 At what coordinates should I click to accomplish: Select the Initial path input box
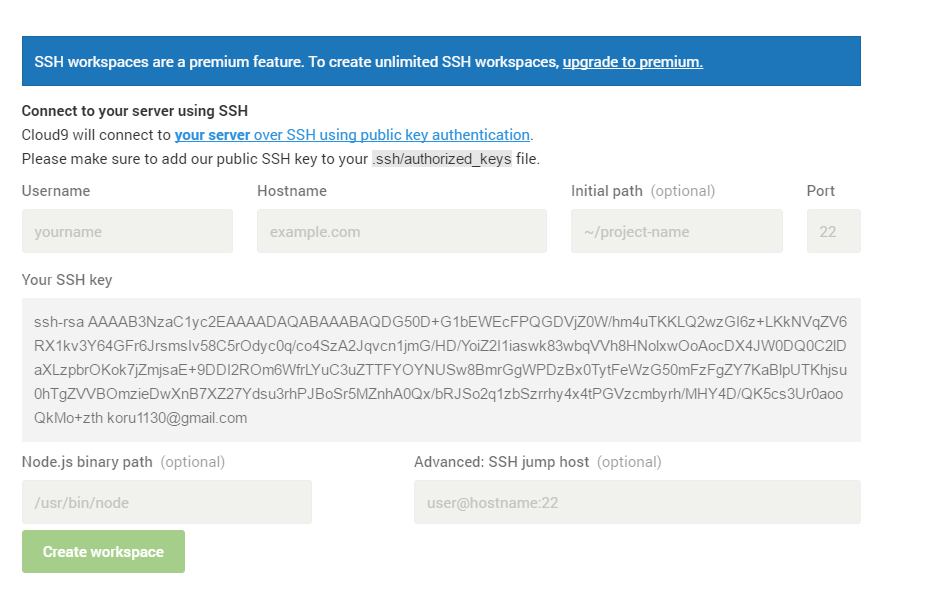coord(676,231)
